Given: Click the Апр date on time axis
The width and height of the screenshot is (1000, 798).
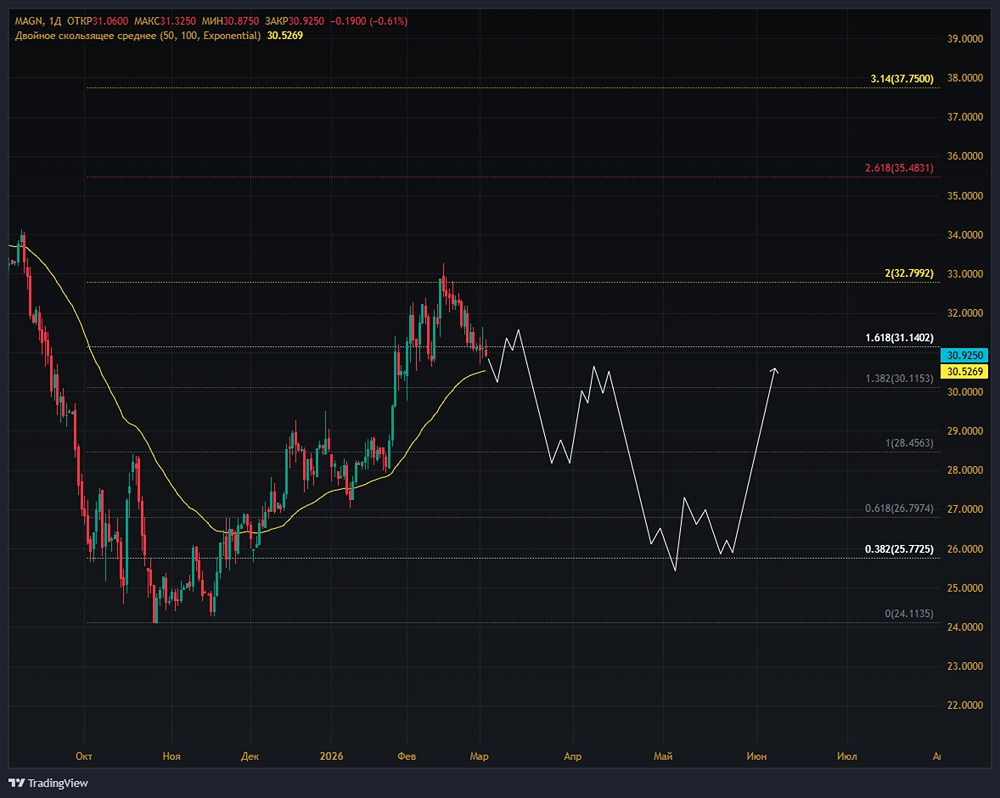Looking at the screenshot, I should pos(573,756).
